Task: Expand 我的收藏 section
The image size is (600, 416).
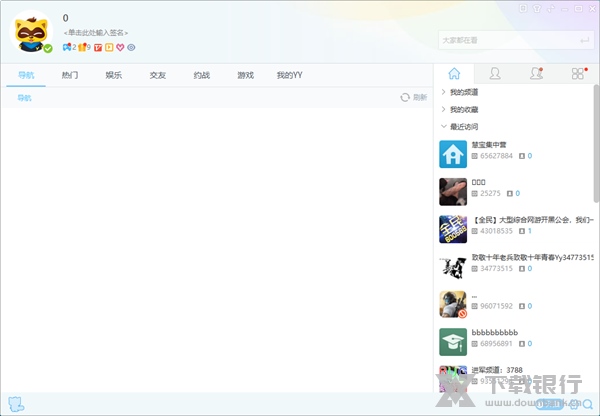Action: pos(462,109)
